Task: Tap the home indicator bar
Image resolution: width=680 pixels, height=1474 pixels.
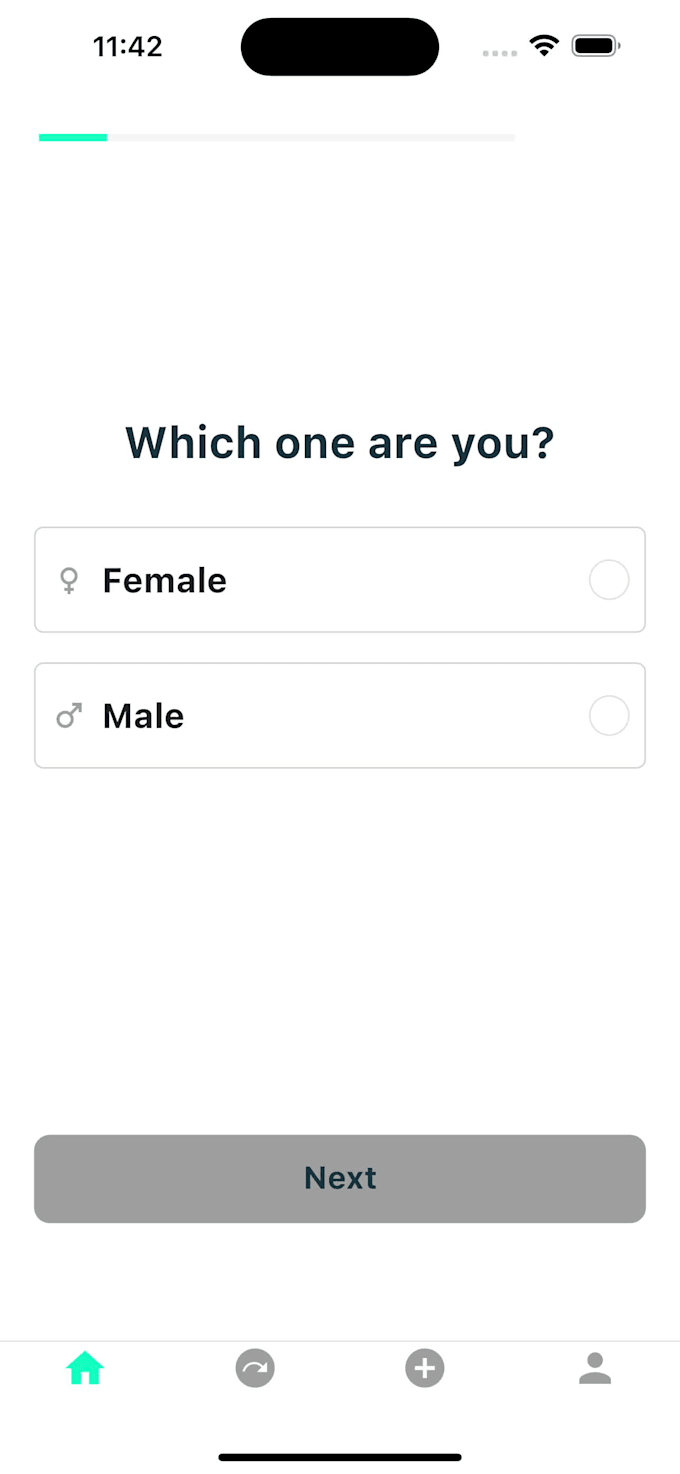Action: point(340,1457)
